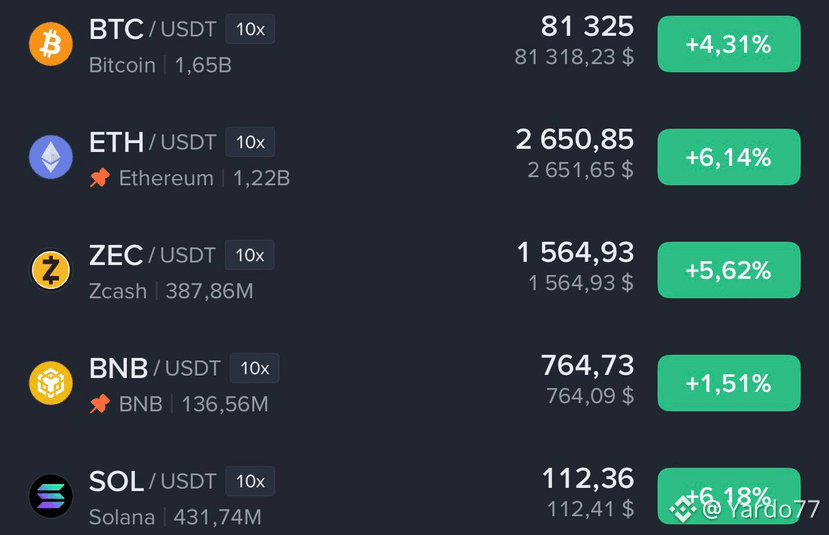829x535 pixels.
Task: Toggle the pin icon beside Ethereum
Action: [99, 178]
